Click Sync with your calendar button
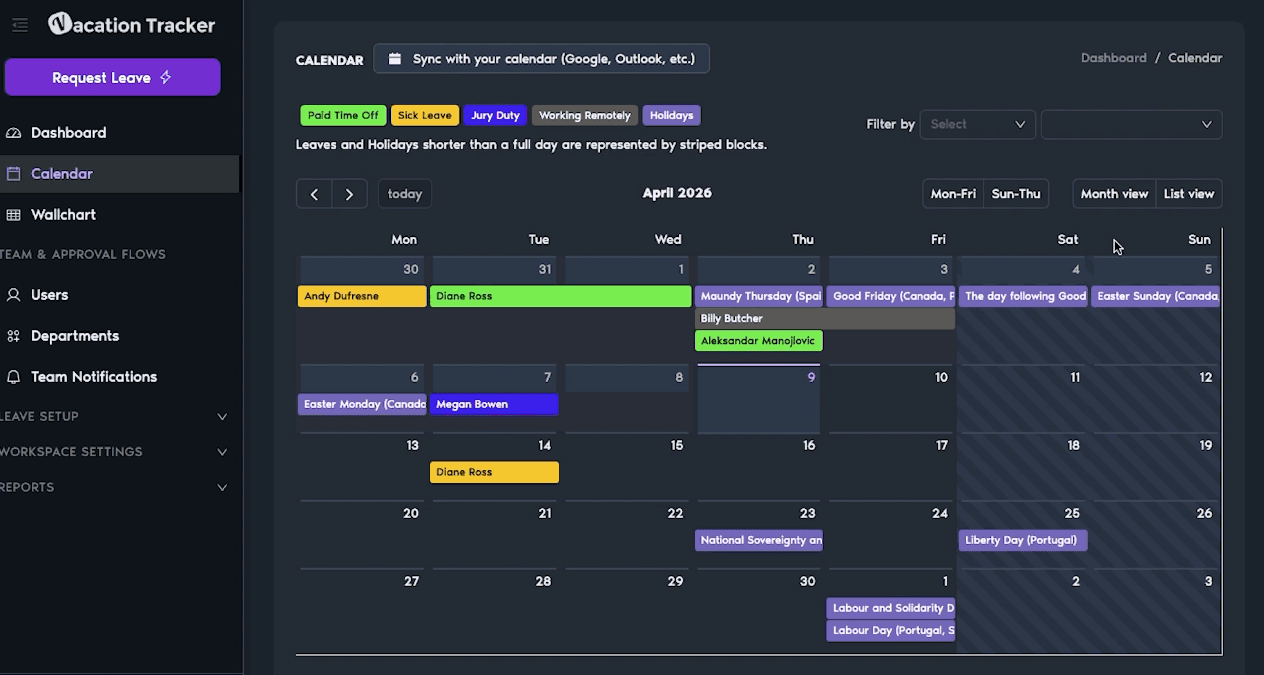 (x=541, y=59)
